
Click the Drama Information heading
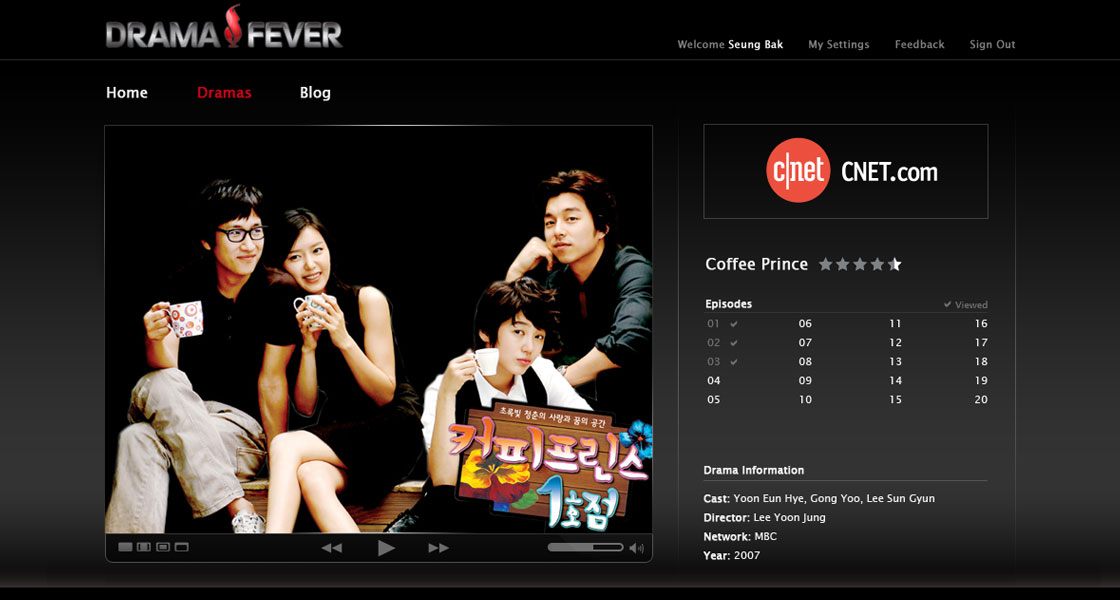point(754,471)
